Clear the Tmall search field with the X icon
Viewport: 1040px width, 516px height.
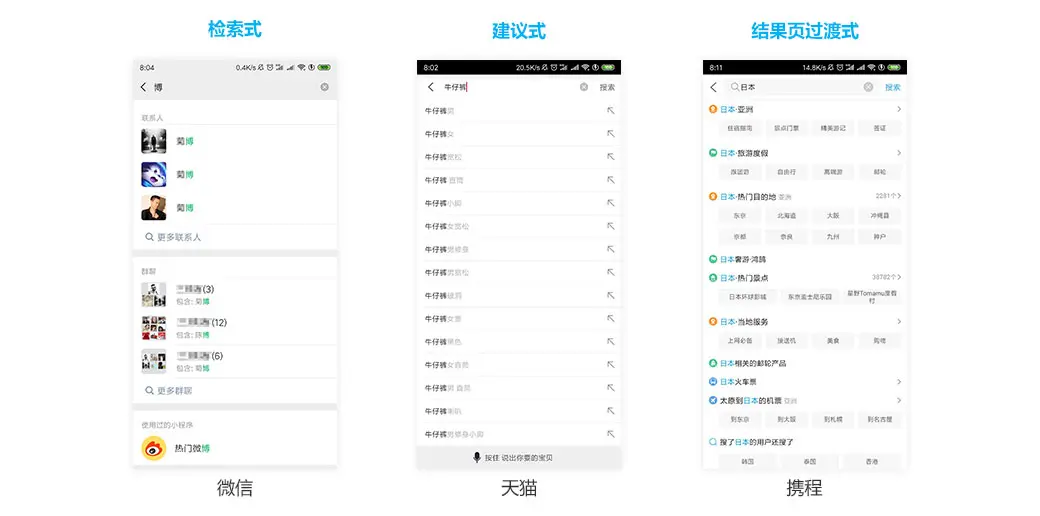click(584, 87)
